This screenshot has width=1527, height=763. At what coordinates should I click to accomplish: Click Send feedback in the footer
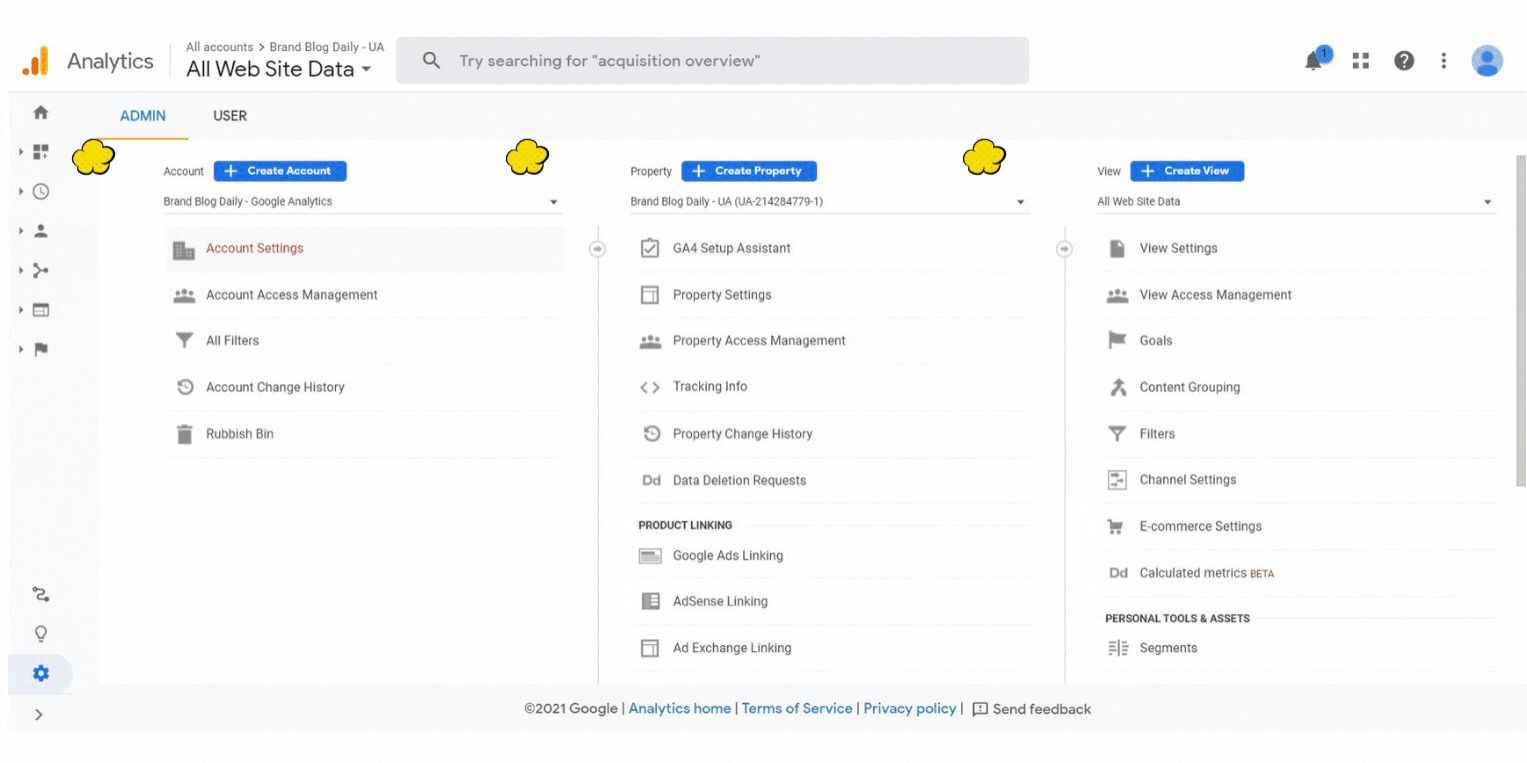(1031, 709)
